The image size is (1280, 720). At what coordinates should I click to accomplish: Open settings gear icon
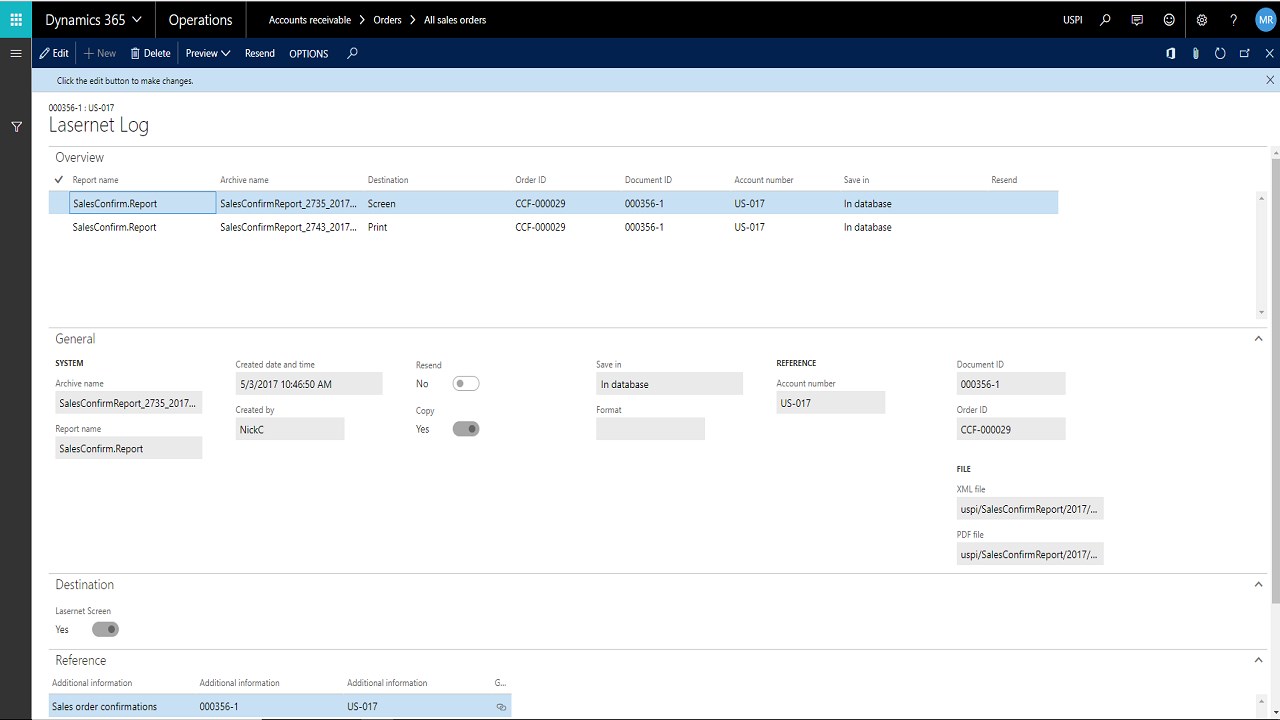[1202, 19]
